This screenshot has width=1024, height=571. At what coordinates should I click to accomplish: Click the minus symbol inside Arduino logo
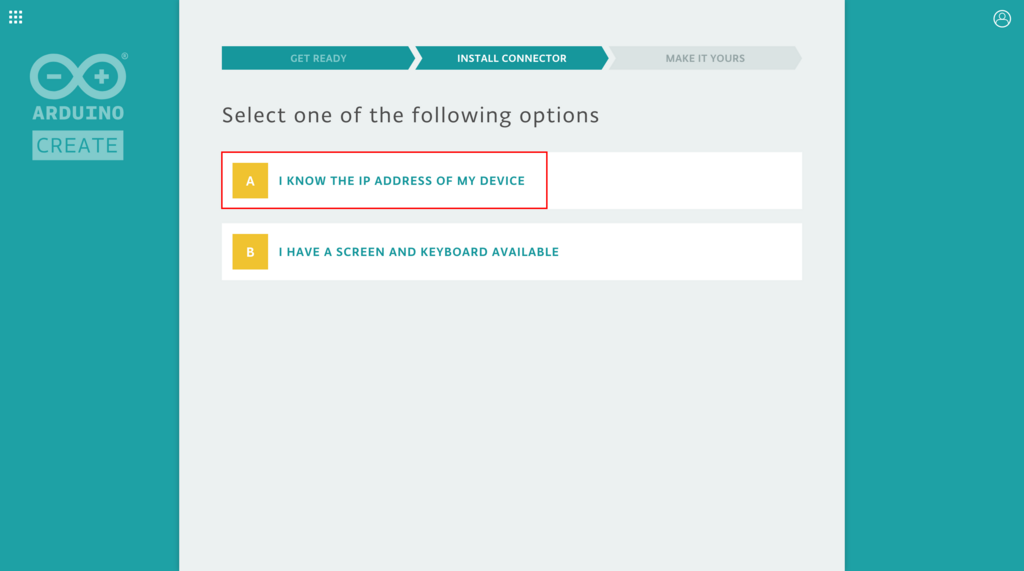[54, 76]
